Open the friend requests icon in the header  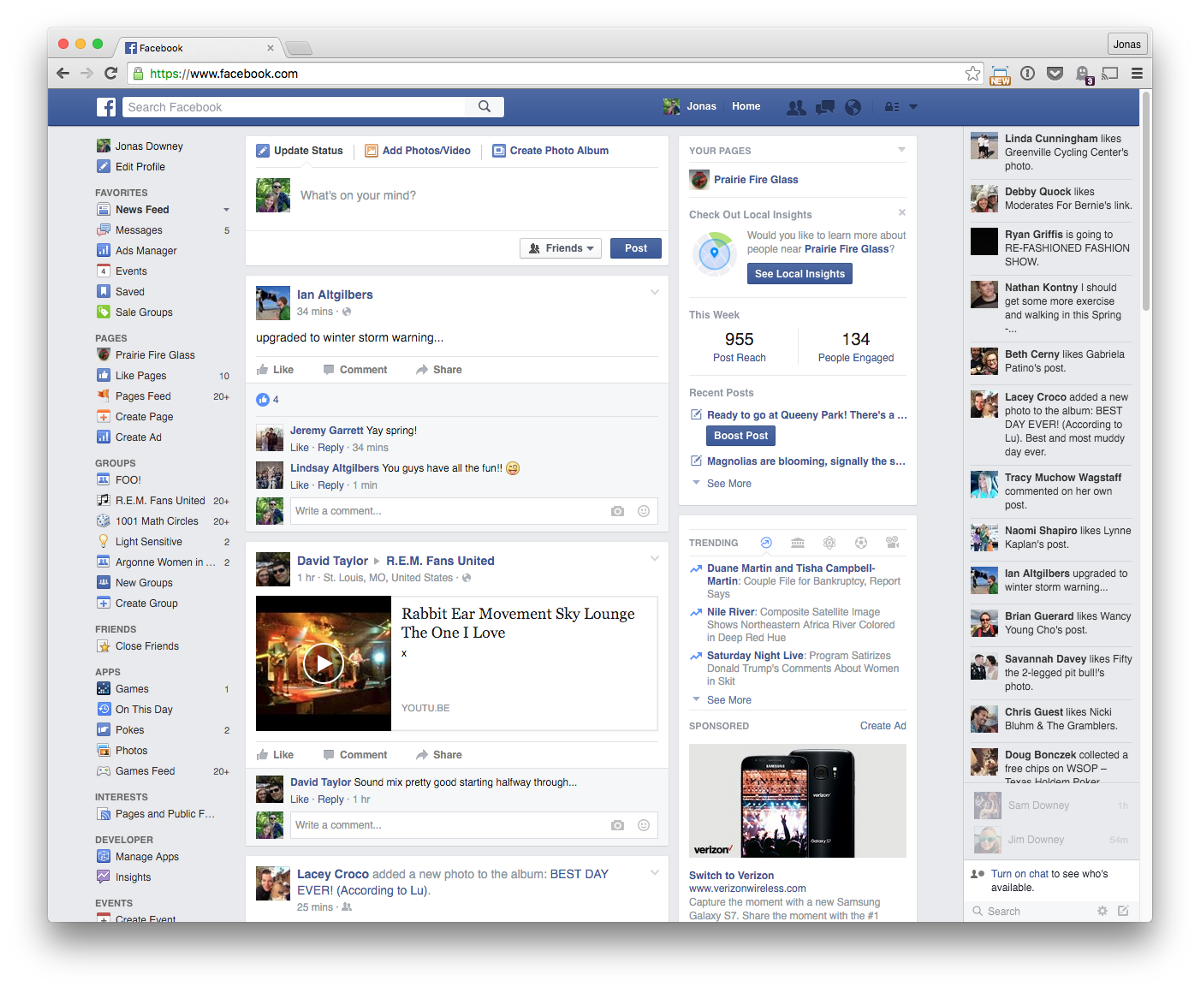point(796,107)
